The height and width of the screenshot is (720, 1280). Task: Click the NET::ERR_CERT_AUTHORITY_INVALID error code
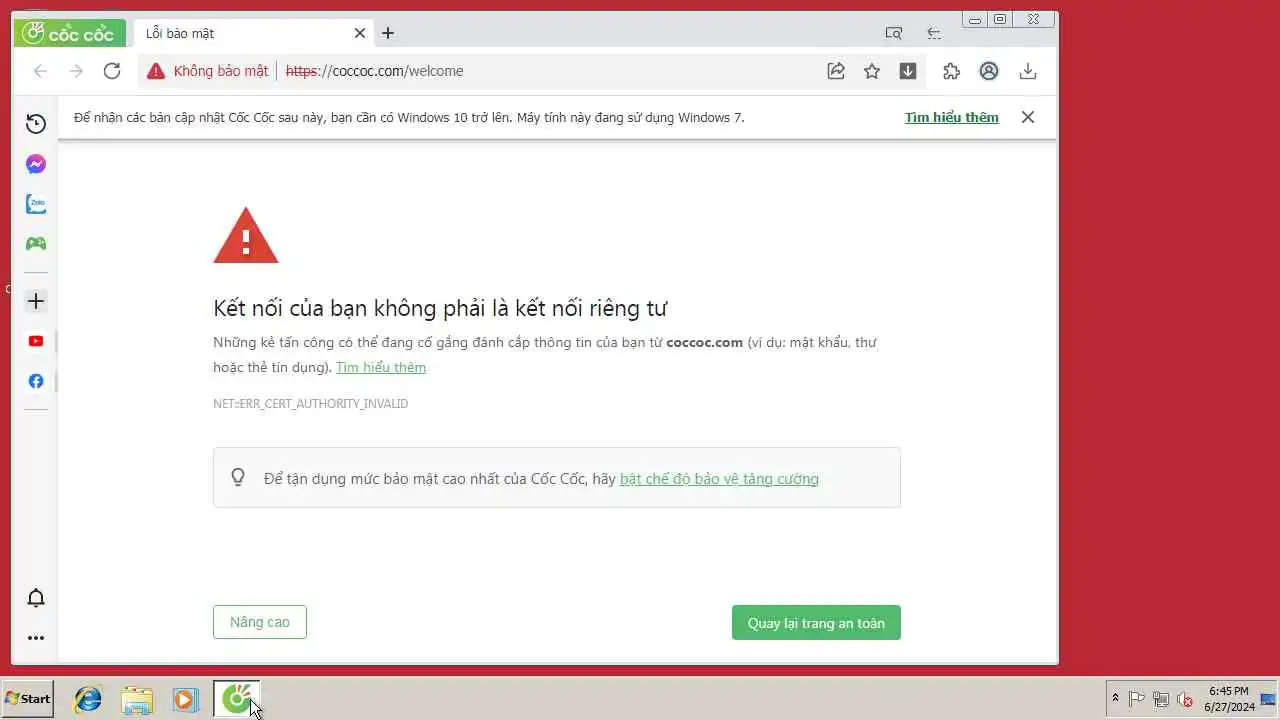click(x=311, y=404)
